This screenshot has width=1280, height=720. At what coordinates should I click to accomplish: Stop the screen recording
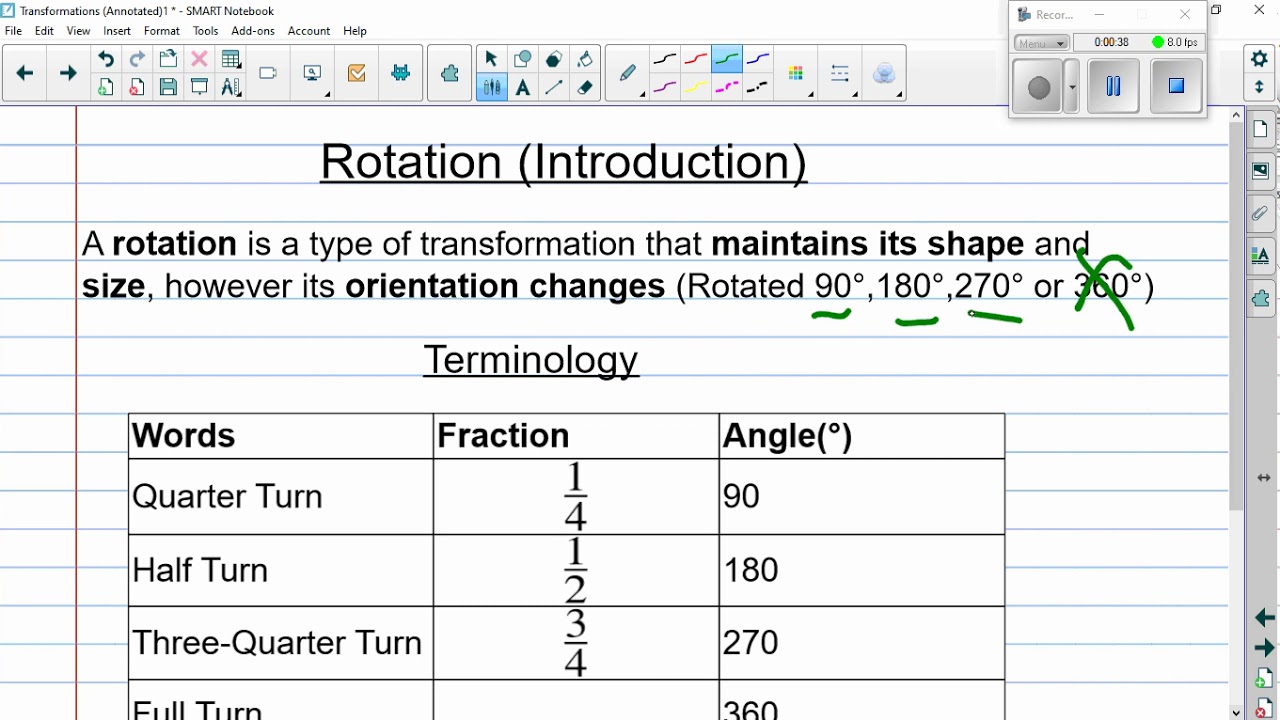point(1176,87)
